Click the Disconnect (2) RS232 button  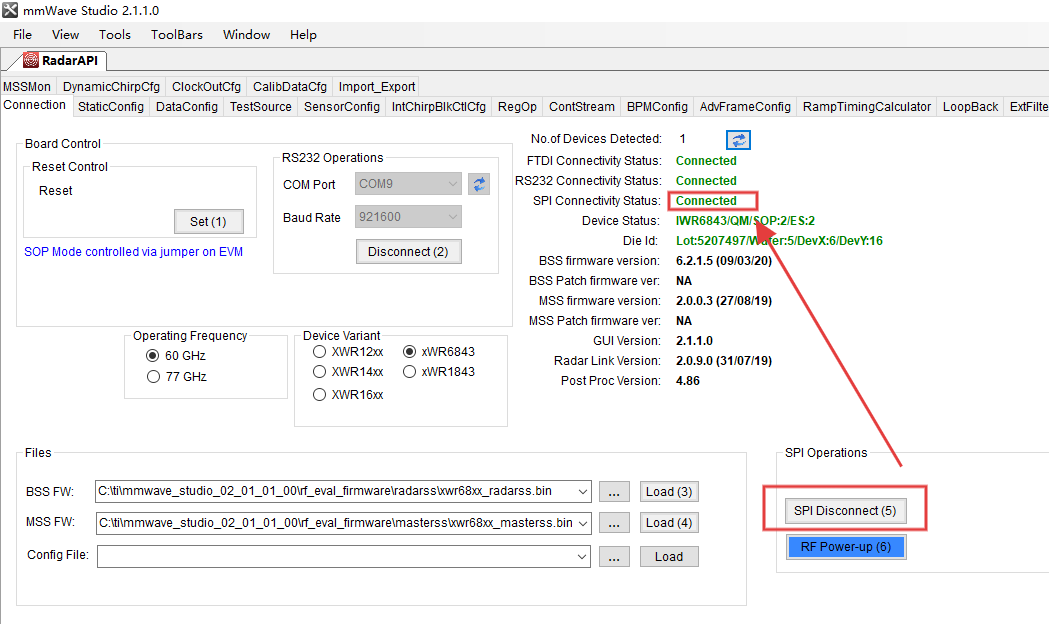click(408, 251)
